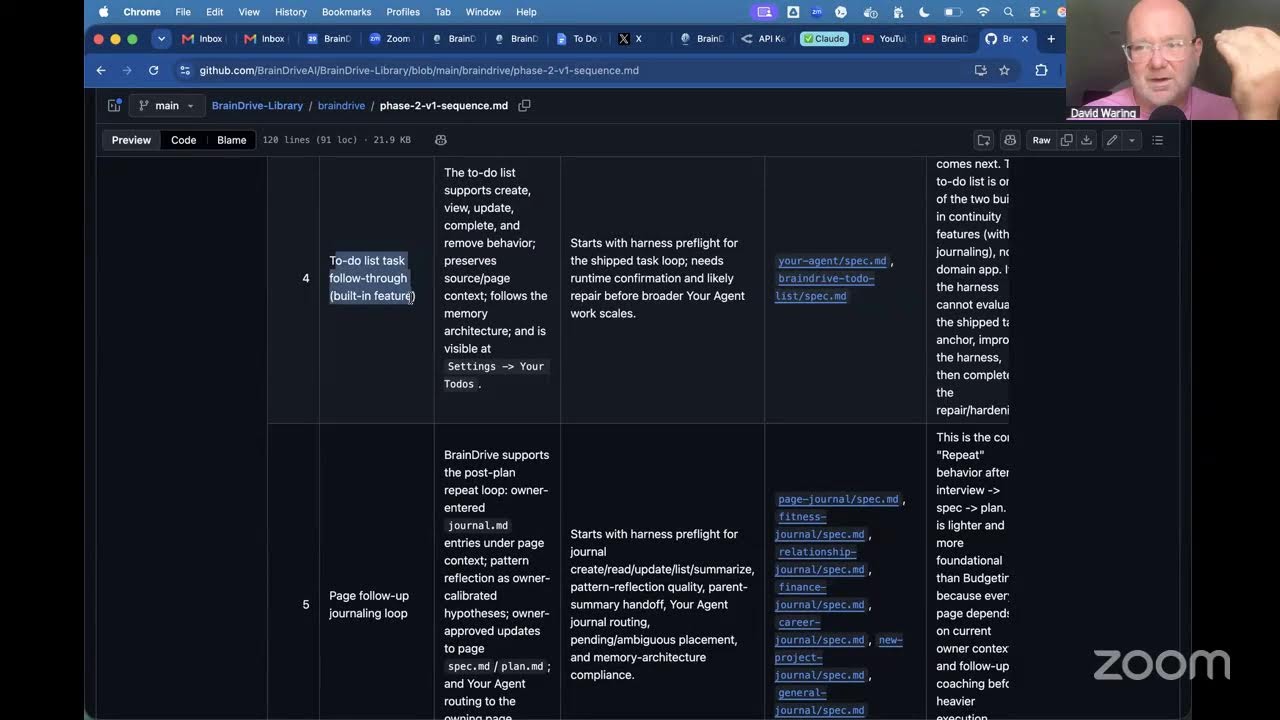Switch to the To Do browser tab
The image size is (1280, 720).
[x=577, y=39]
